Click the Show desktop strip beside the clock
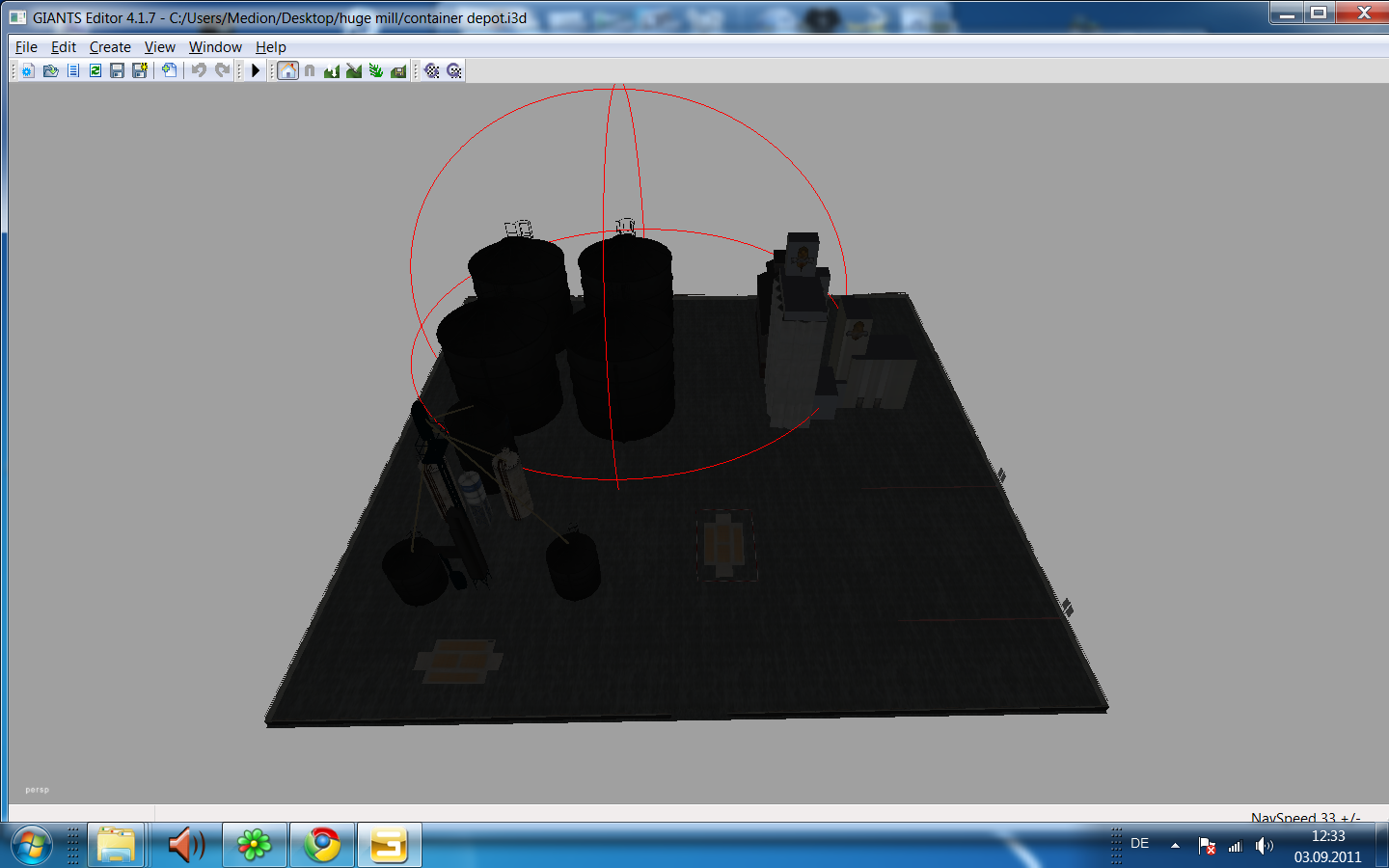Viewport: 1389px width, 868px height. click(x=1381, y=845)
